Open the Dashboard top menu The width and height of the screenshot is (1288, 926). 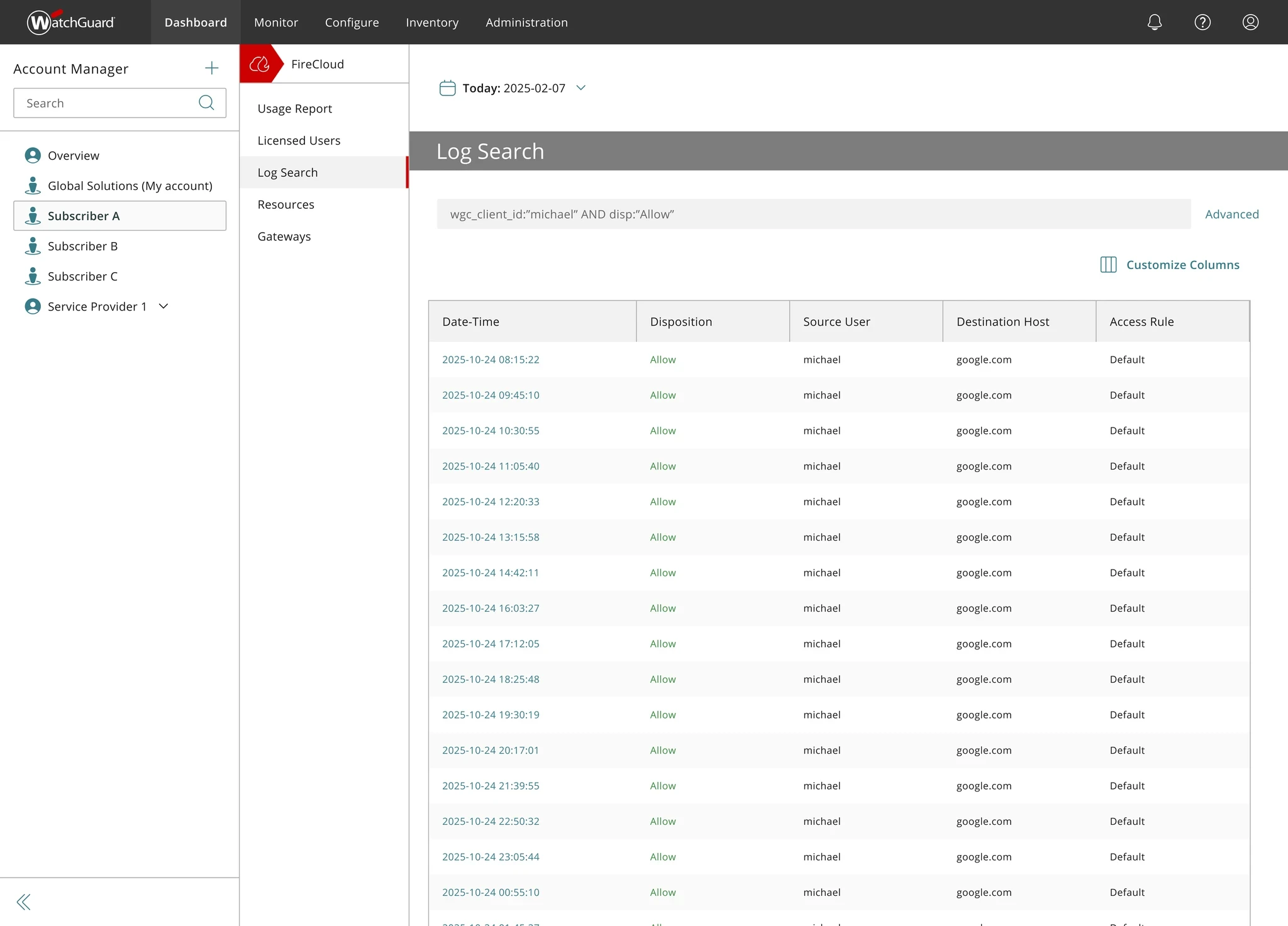click(x=196, y=22)
